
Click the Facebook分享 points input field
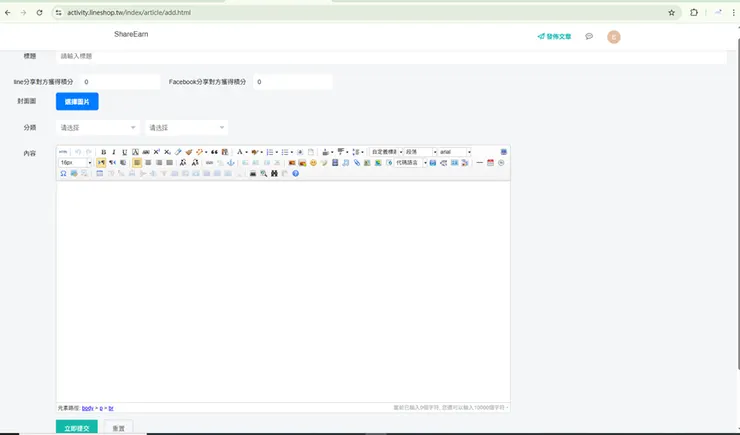[x=293, y=82]
